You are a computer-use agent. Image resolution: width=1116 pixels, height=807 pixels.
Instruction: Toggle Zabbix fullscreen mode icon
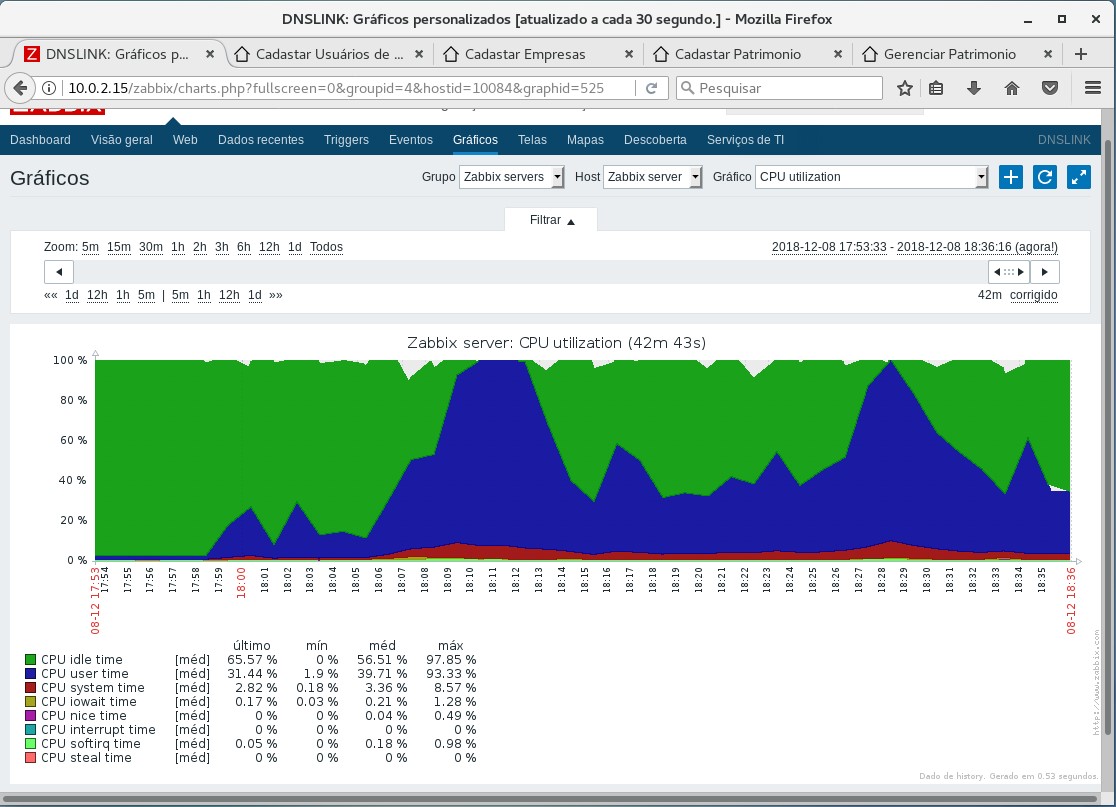coord(1079,177)
